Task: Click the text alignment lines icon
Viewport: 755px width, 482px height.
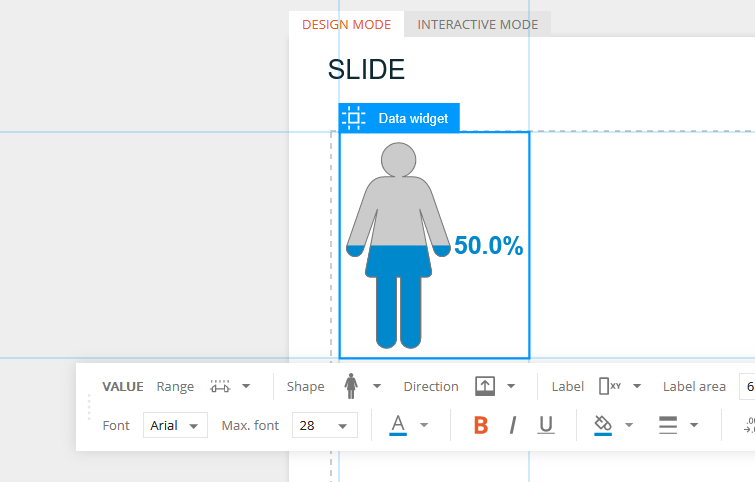Action: pyautogui.click(x=668, y=425)
